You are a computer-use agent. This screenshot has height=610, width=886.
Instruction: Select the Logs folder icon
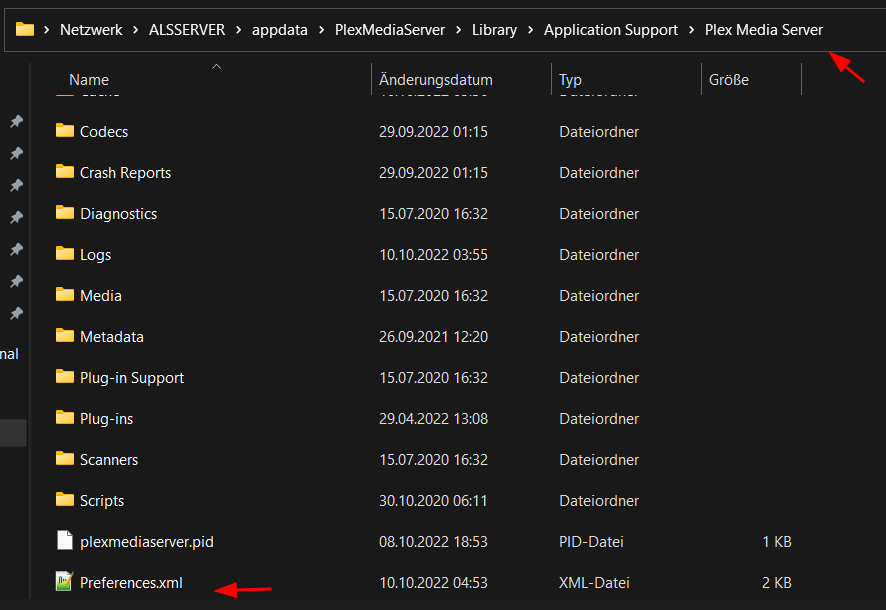[65, 254]
